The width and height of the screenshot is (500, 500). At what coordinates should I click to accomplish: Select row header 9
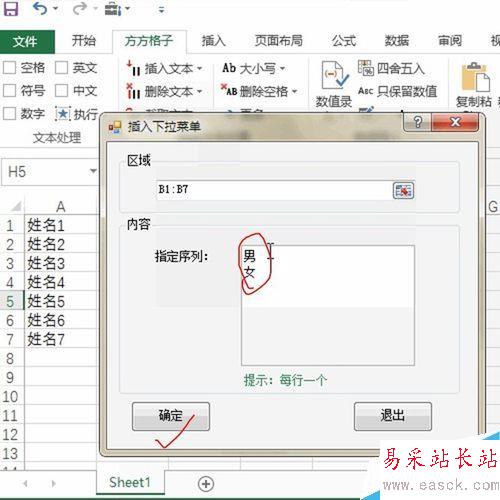pyautogui.click(x=11, y=378)
